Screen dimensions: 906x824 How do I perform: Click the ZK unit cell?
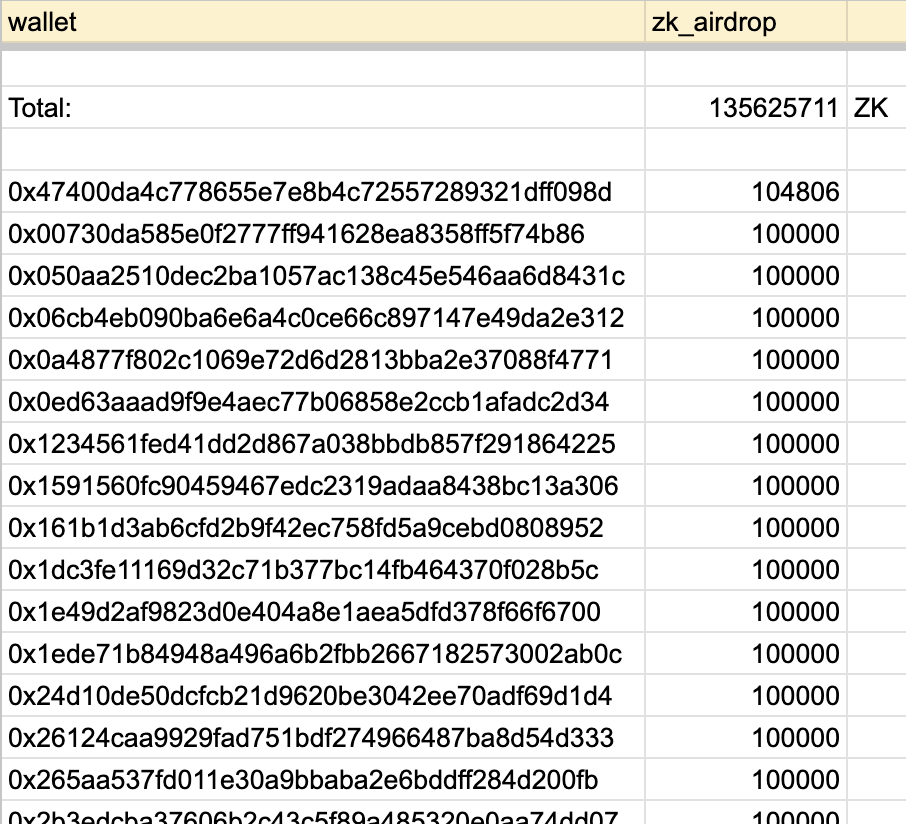877,107
